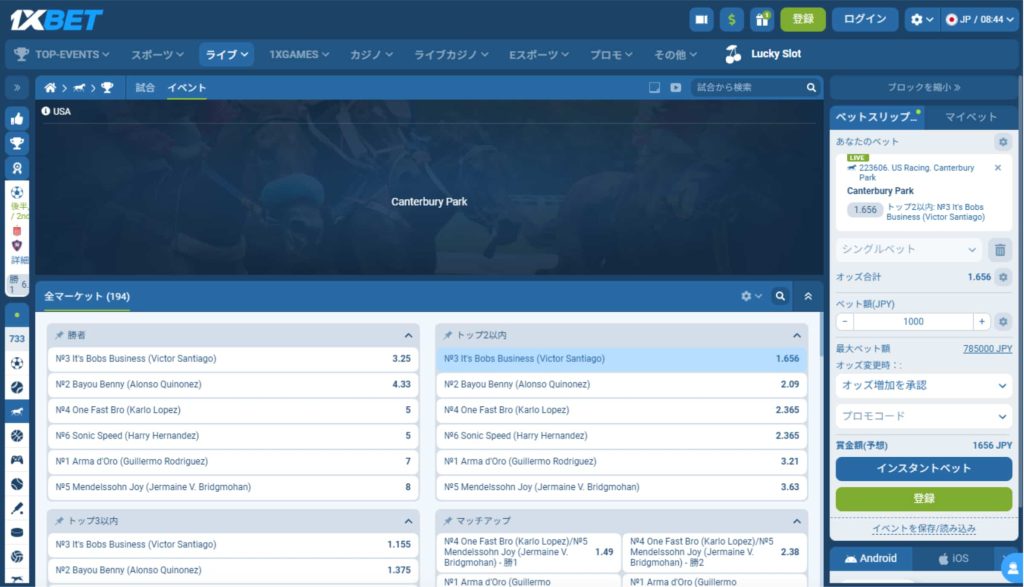Switch to the イベント tab
This screenshot has width=1024, height=587.
pyautogui.click(x=187, y=87)
